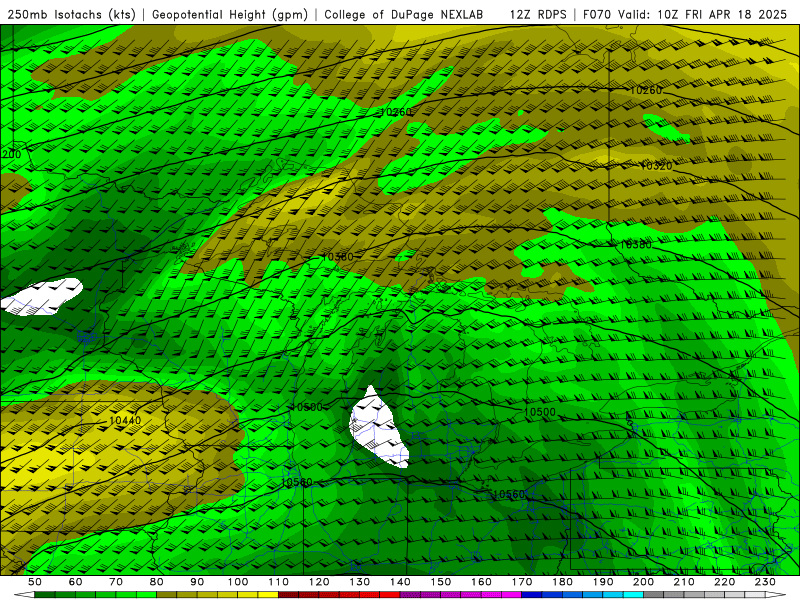The height and width of the screenshot is (600, 800).
Task: Click the 160 legend number
Action: pos(481,582)
